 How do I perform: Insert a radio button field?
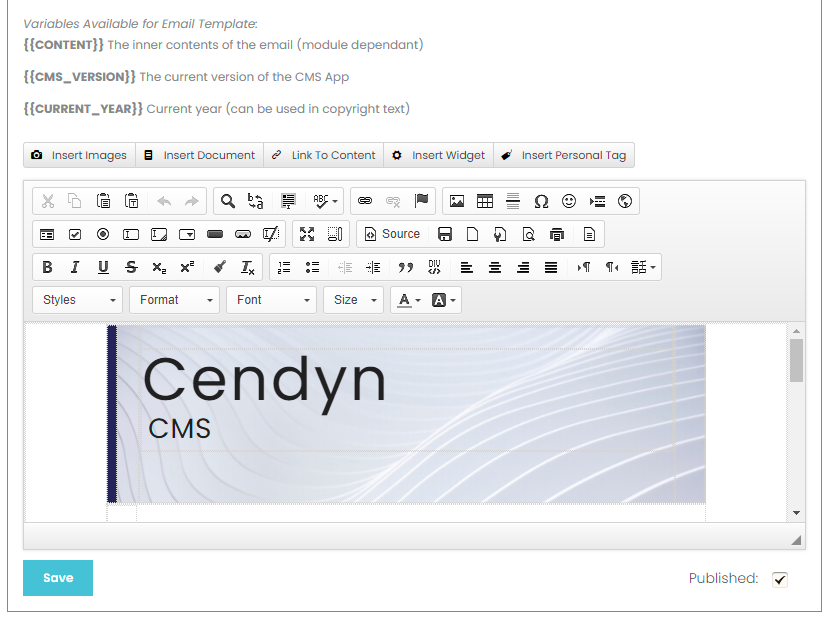coord(103,234)
